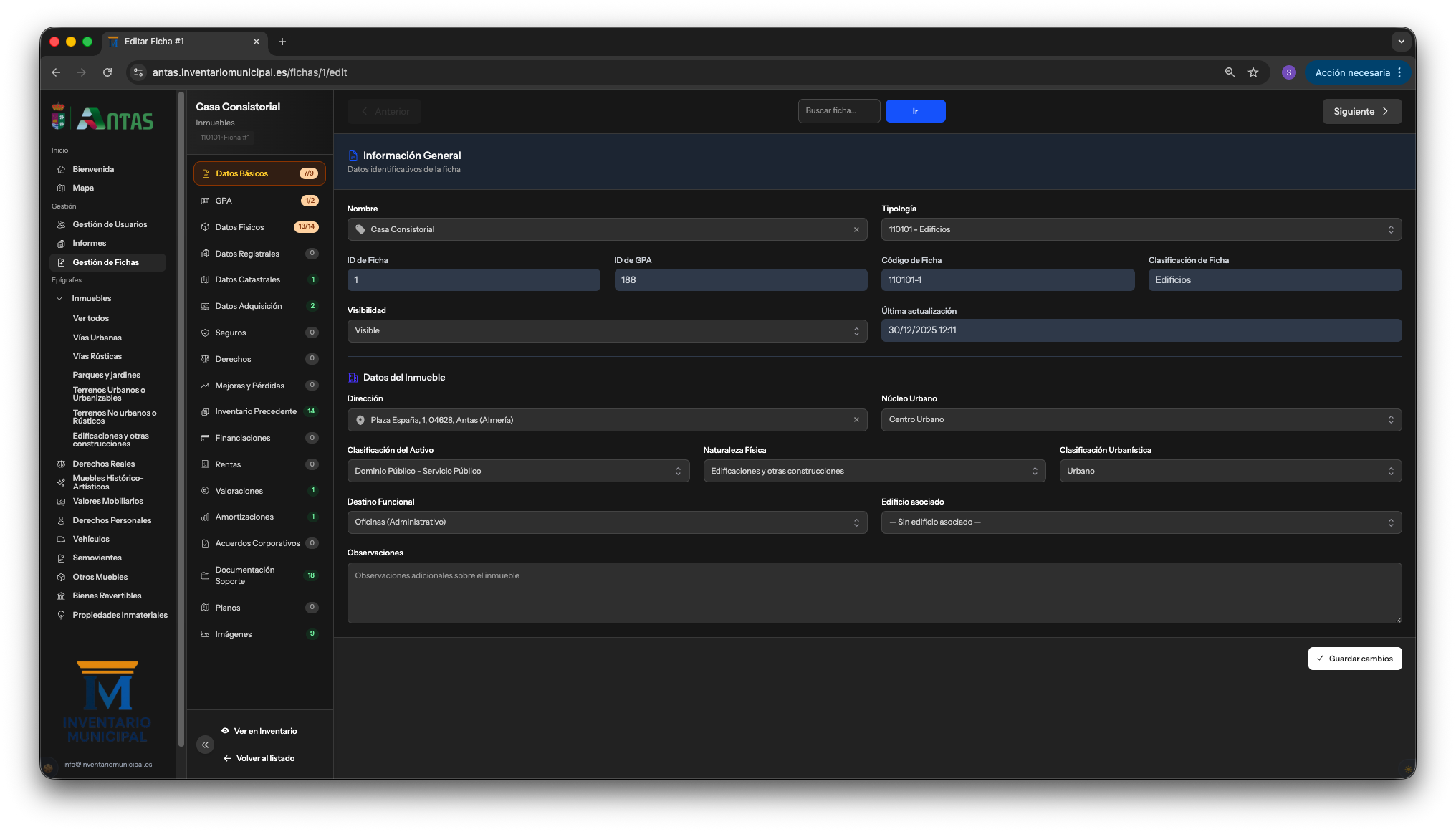Image resolution: width=1456 pixels, height=832 pixels.
Task: Click Ver en Inventario link
Action: tap(259, 731)
